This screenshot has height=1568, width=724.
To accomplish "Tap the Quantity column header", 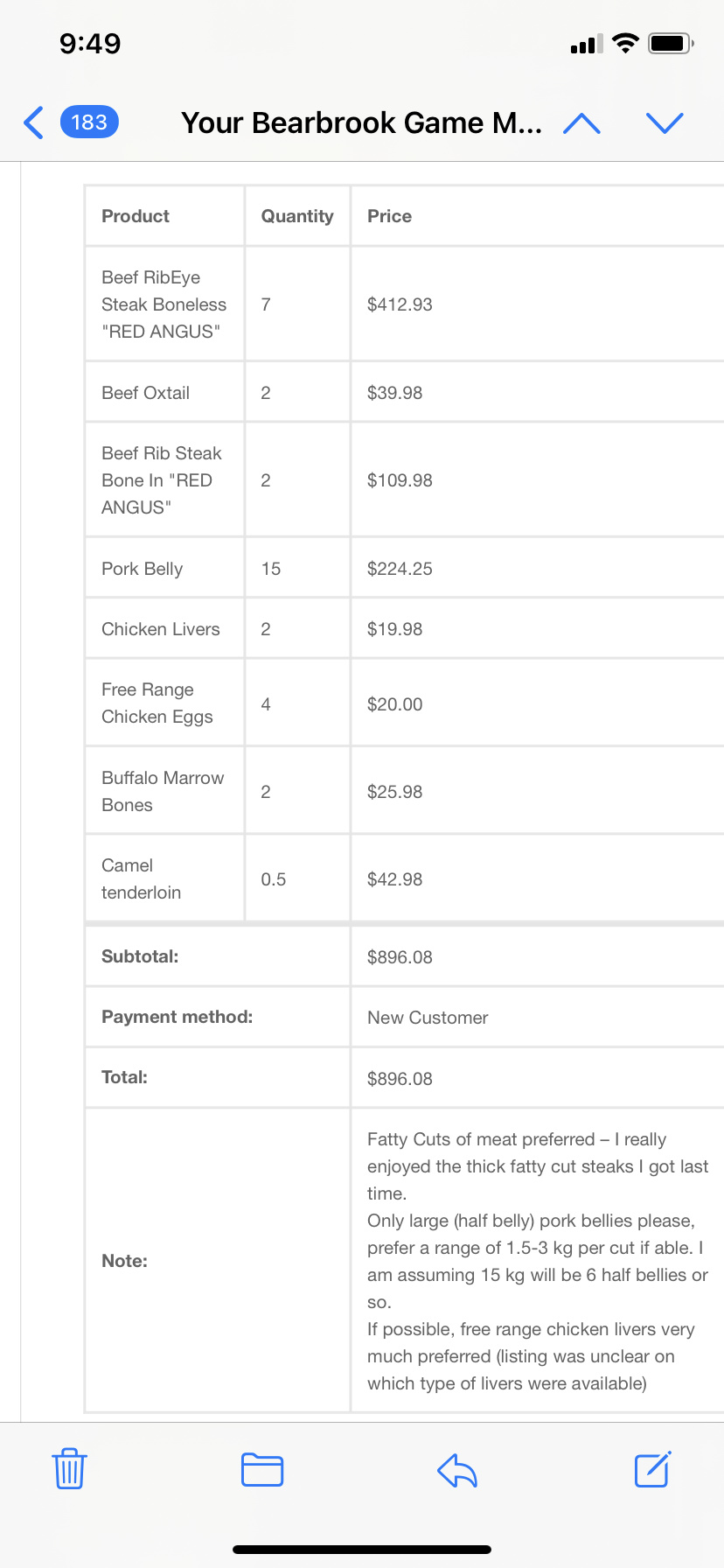I will coord(297,216).
